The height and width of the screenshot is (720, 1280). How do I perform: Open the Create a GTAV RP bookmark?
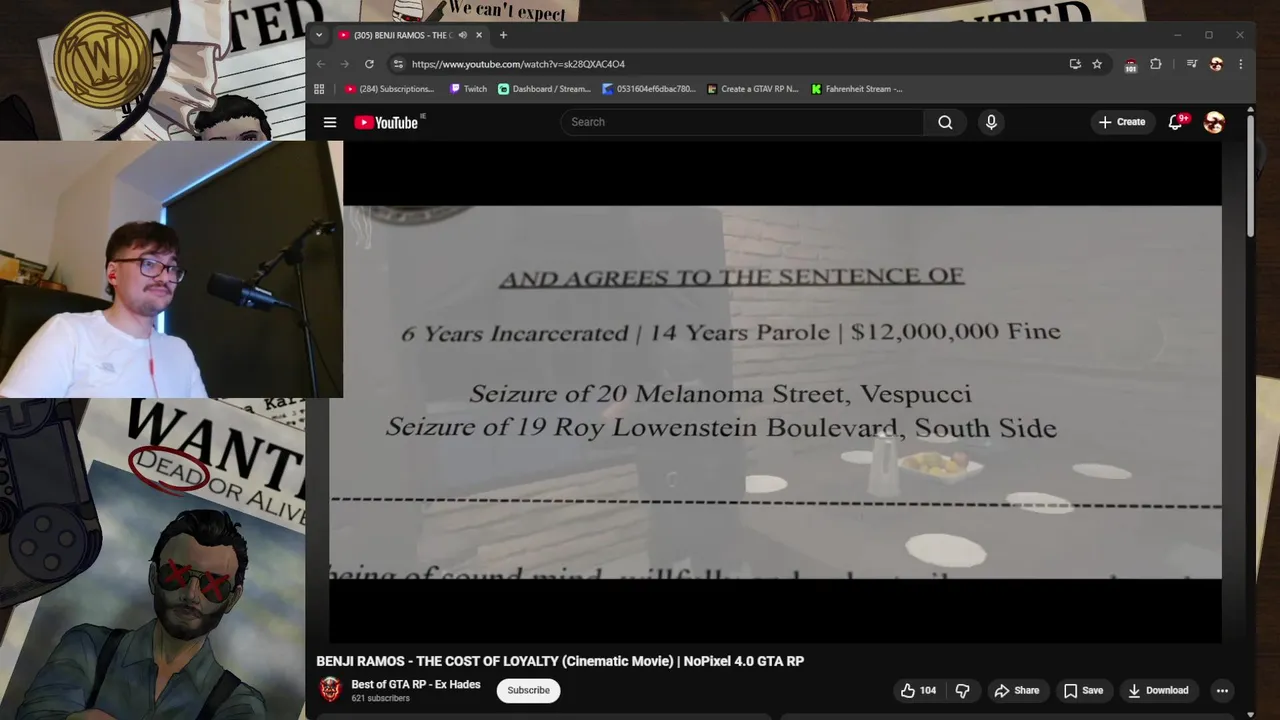753,89
